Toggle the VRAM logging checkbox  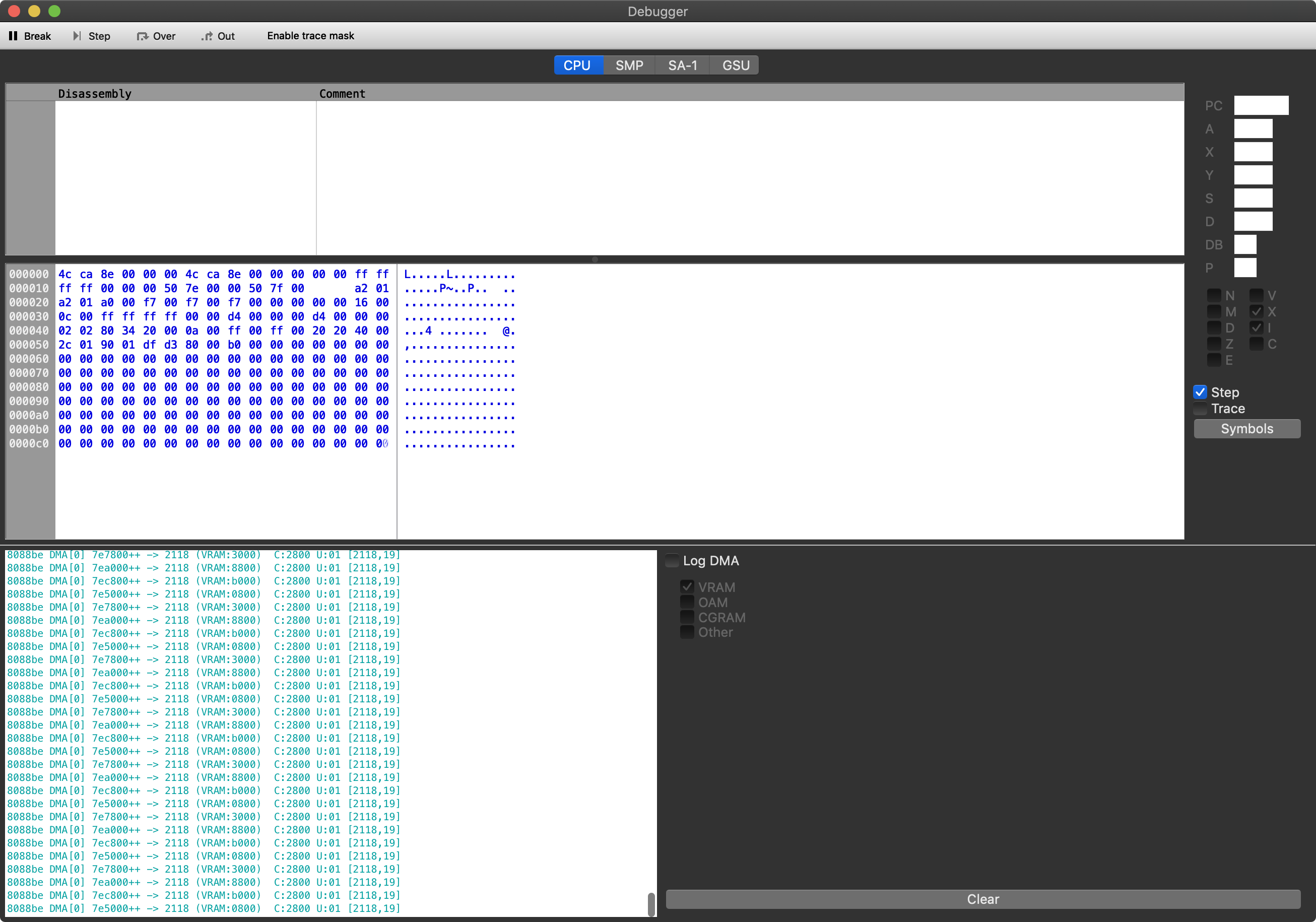[687, 587]
